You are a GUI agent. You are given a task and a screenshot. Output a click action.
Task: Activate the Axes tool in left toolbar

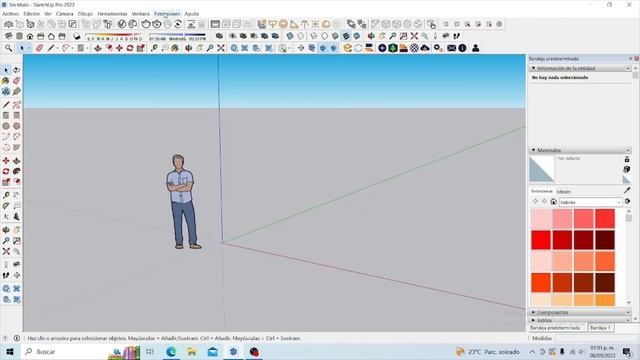click(6, 216)
